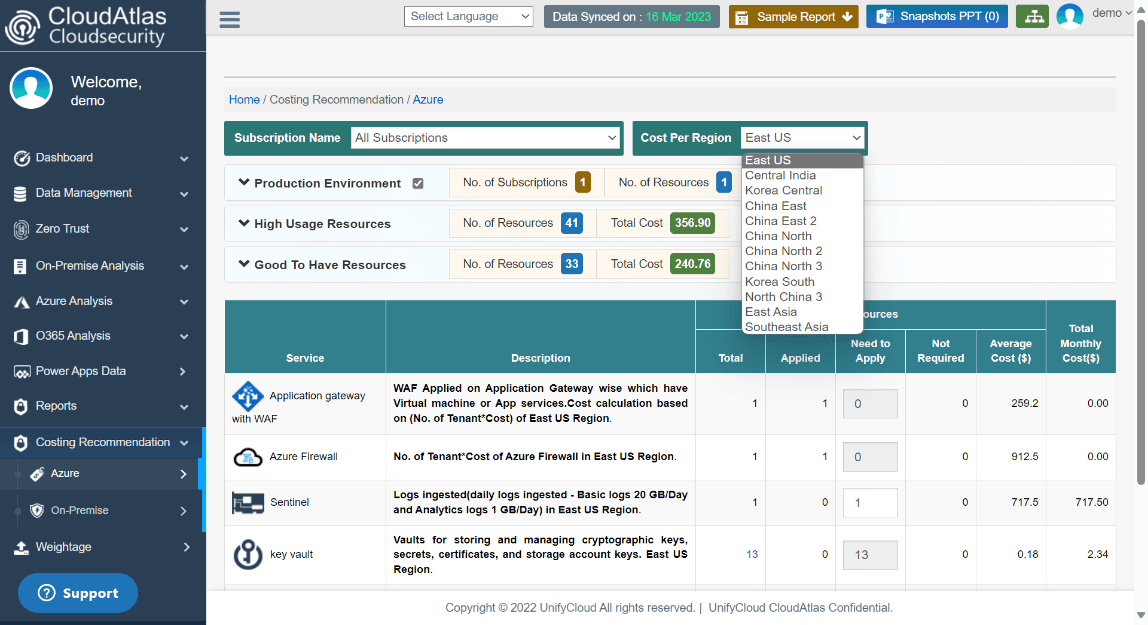Click the Zero Trust fingerprint icon
The height and width of the screenshot is (625, 1148).
click(x=21, y=229)
